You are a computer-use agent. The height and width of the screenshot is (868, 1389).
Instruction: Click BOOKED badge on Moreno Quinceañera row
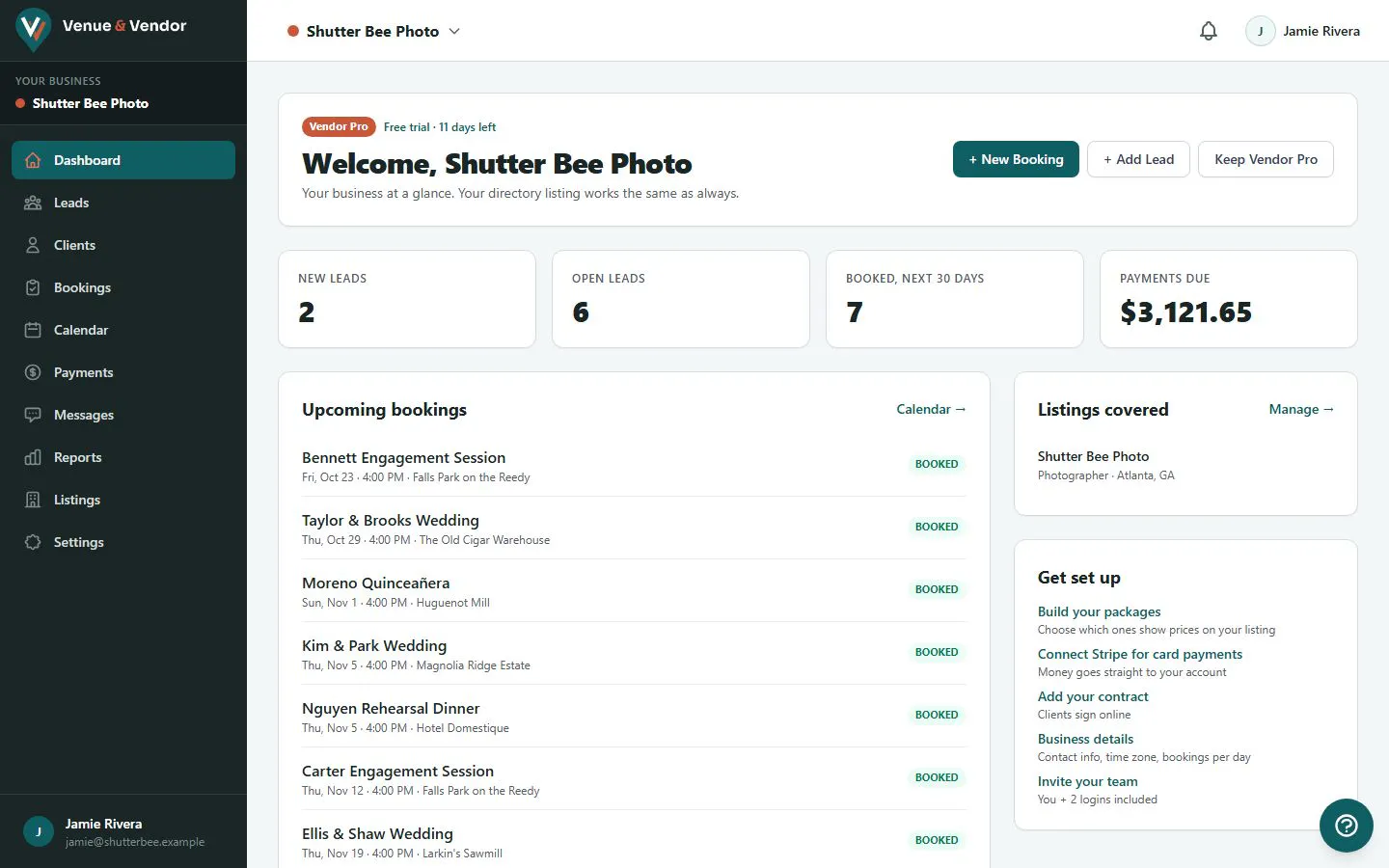tap(937, 589)
